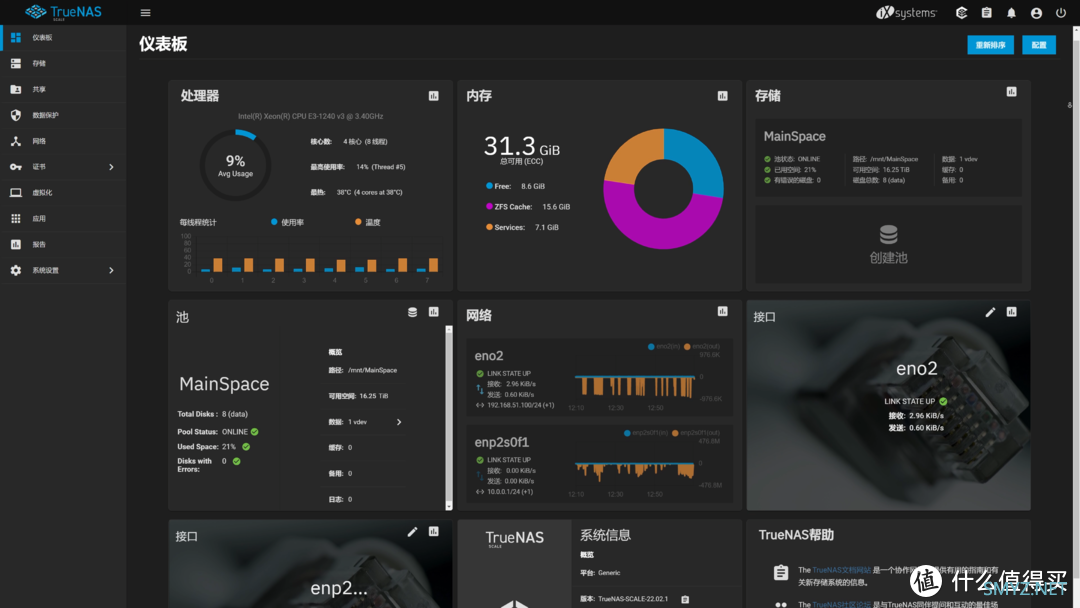Select 仪表板 in the sidebar
This screenshot has height=608, width=1080.
[63, 38]
